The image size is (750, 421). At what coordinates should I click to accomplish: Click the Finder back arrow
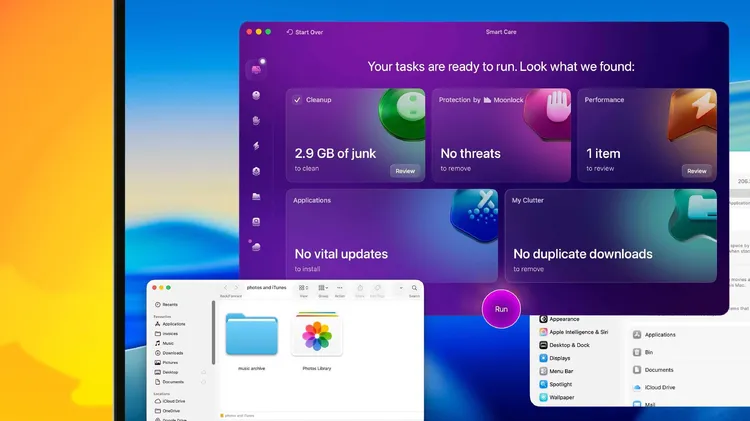225,288
